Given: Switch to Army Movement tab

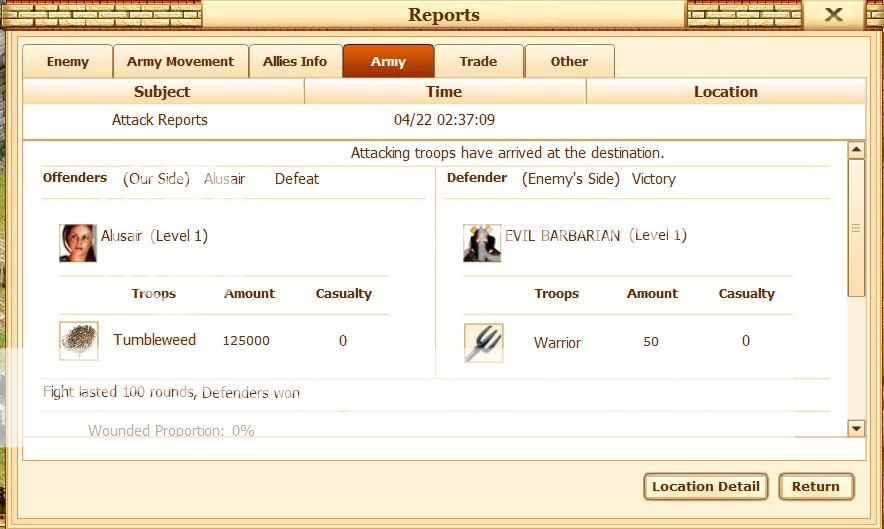Looking at the screenshot, I should click(x=180, y=62).
